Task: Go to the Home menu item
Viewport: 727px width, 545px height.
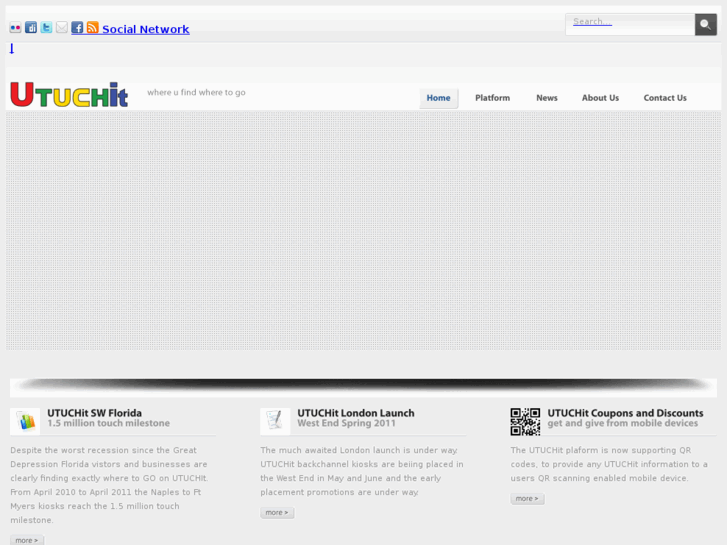Action: coord(439,98)
